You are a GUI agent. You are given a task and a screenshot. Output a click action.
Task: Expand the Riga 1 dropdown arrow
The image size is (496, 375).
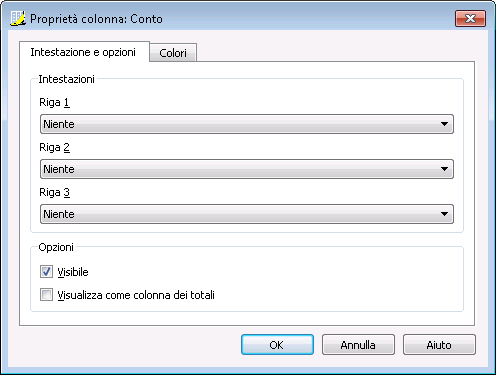pos(444,124)
